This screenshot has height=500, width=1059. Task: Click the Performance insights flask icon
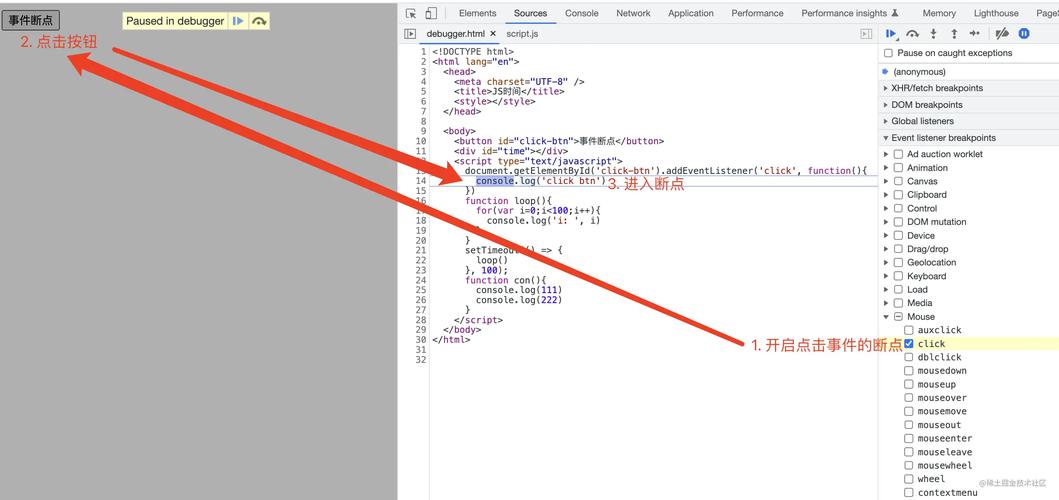(x=895, y=13)
